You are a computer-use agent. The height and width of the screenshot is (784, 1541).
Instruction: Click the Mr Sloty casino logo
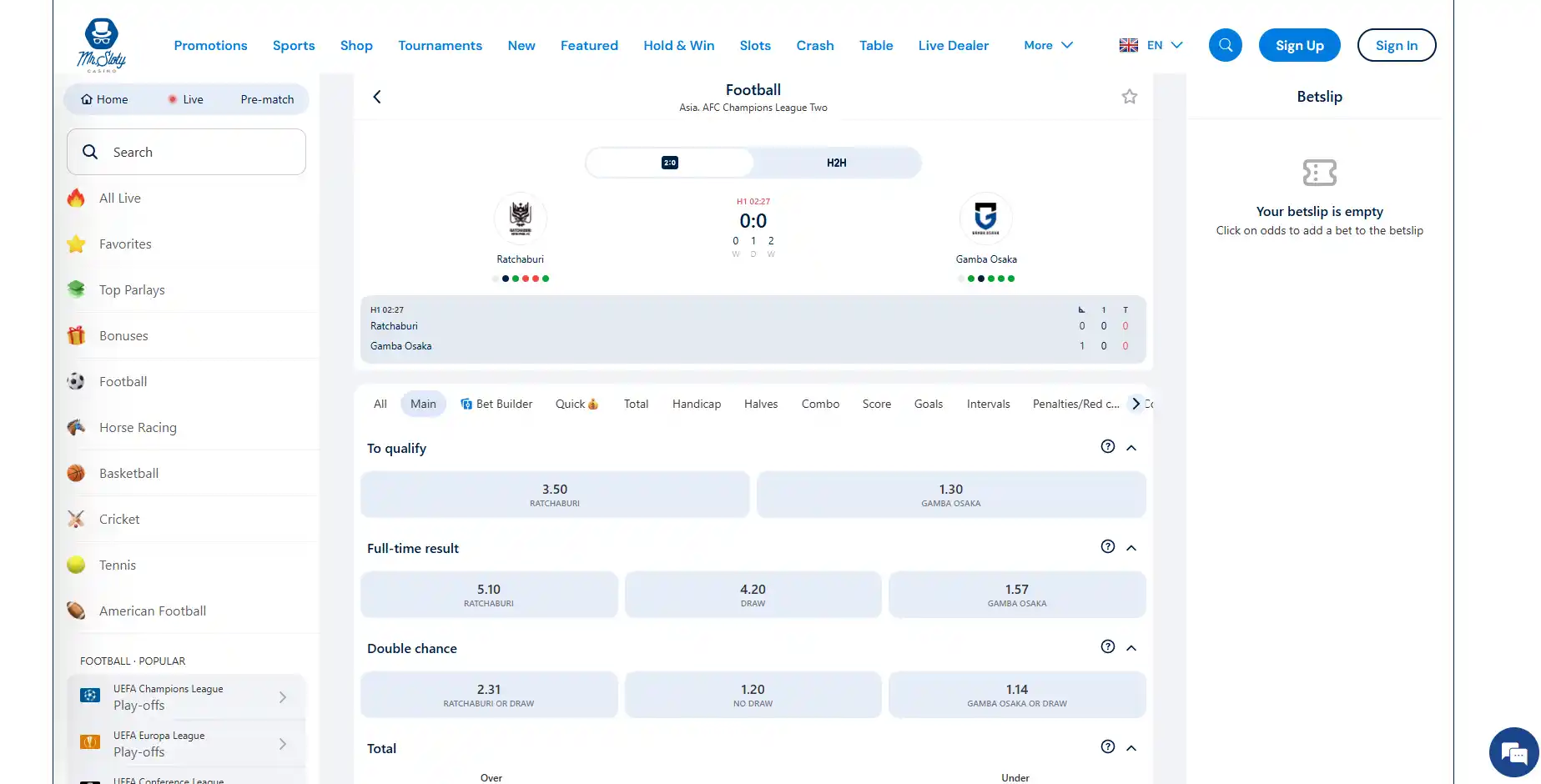tap(102, 45)
